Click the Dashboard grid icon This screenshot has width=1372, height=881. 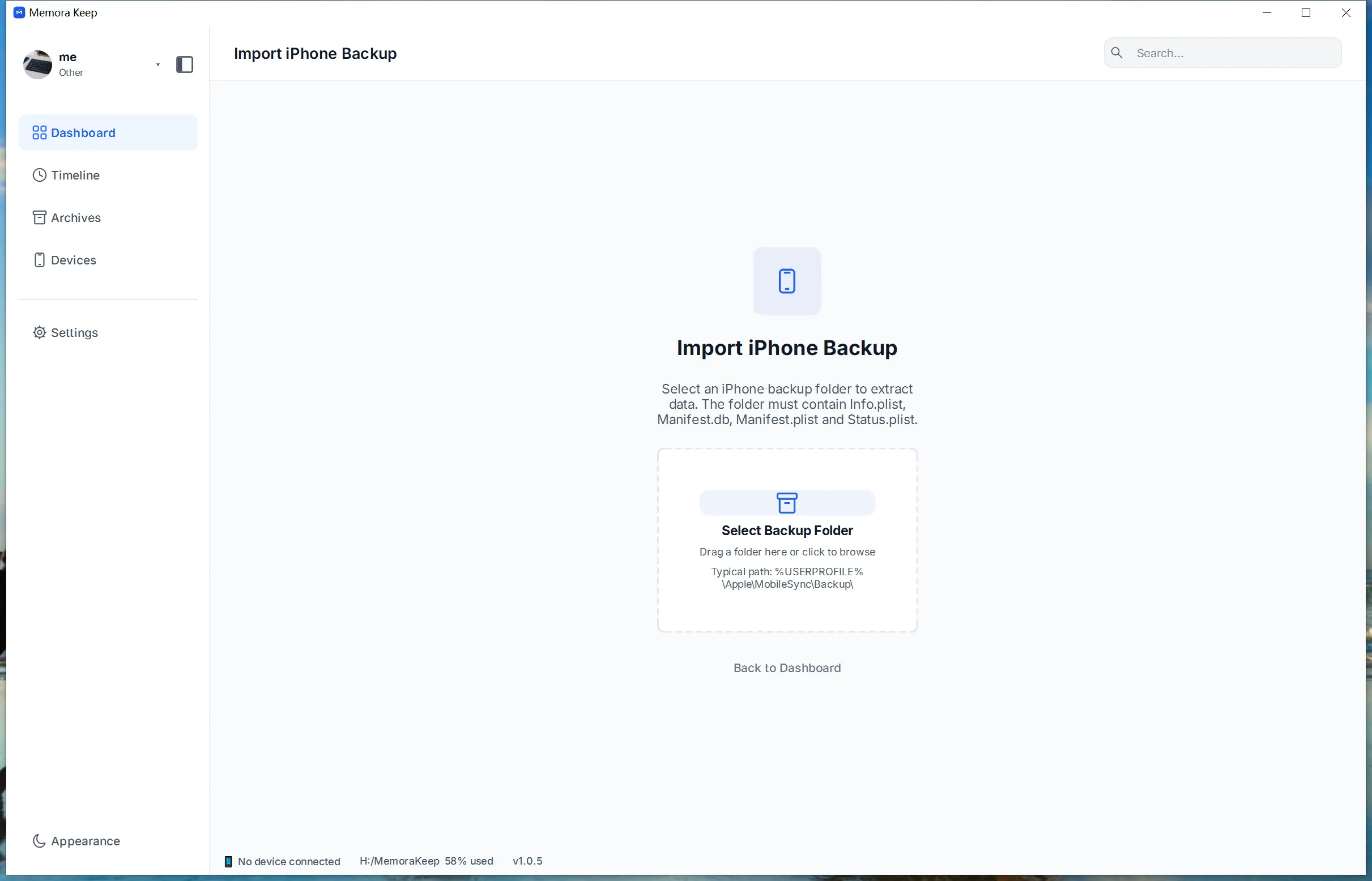(40, 132)
